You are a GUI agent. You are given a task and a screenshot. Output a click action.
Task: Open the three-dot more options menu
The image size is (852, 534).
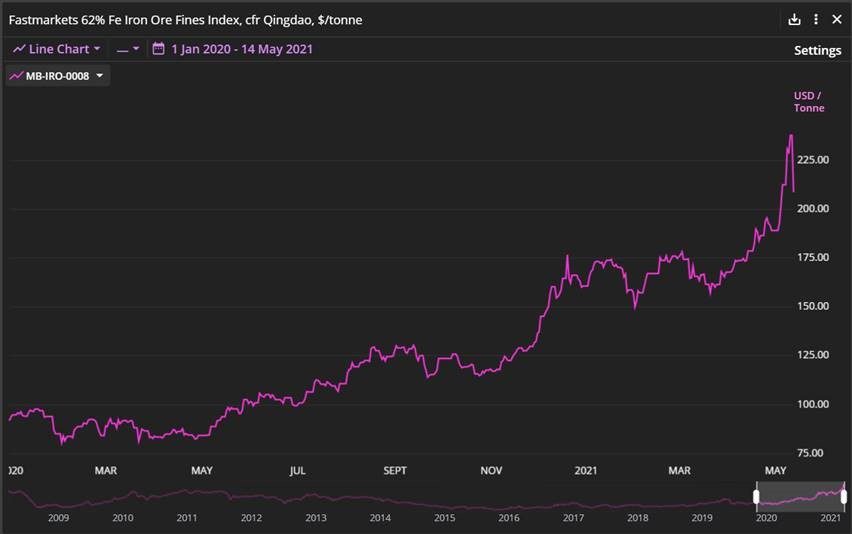(816, 19)
